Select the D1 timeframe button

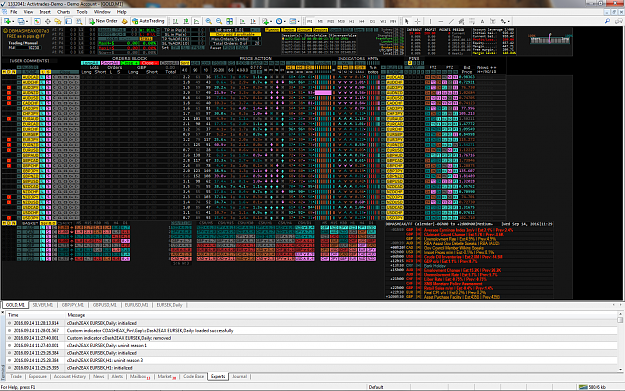coord(372,21)
